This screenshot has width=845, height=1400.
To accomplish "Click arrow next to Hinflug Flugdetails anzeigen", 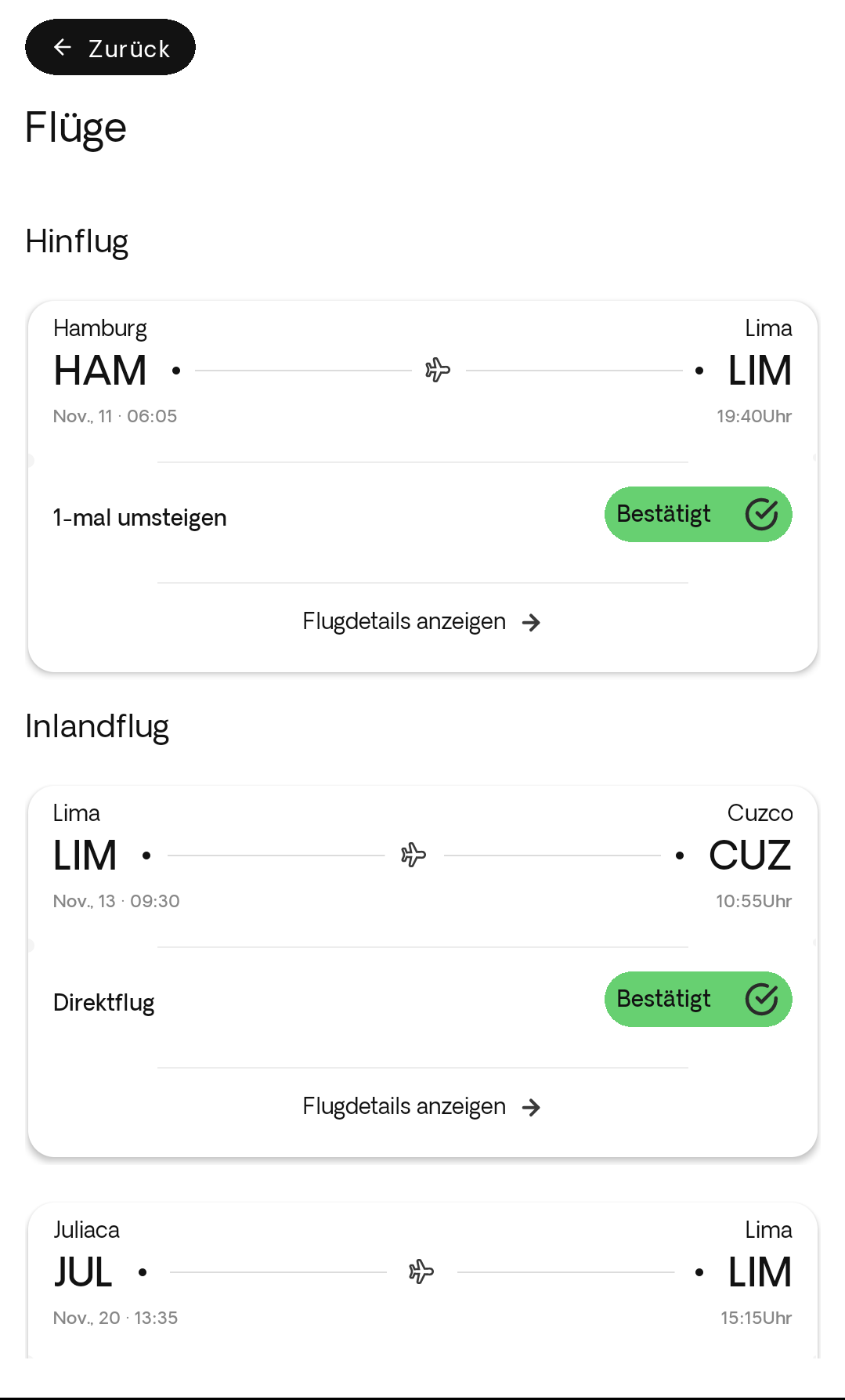I will [x=532, y=623].
